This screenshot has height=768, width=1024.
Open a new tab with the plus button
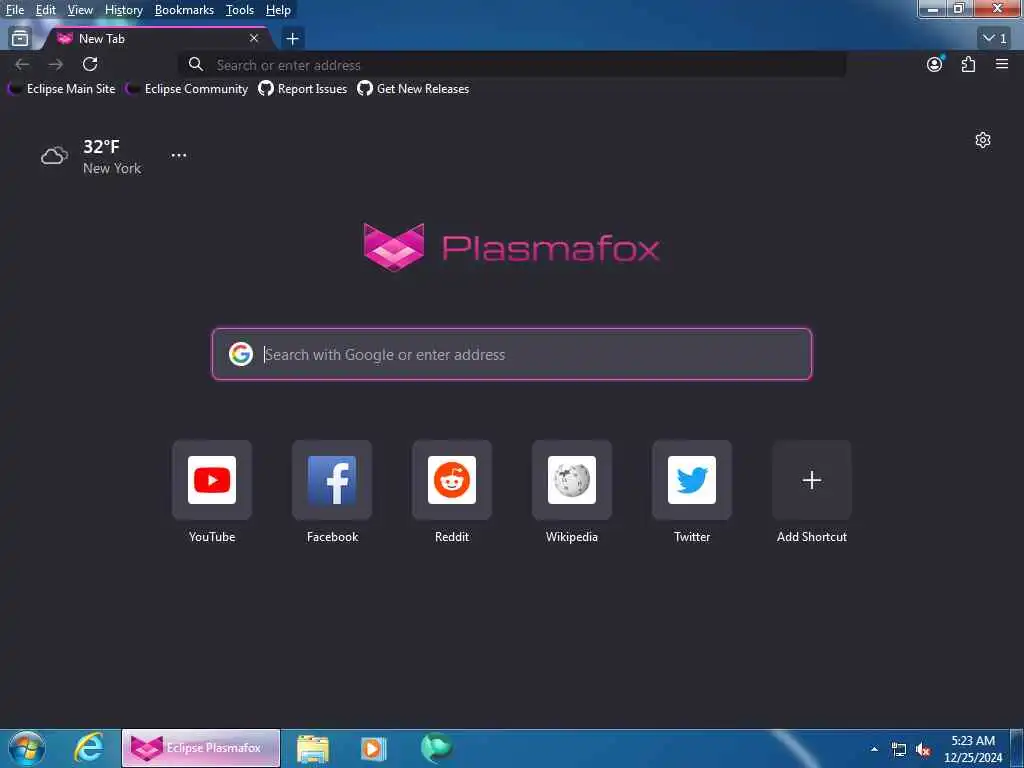[293, 39]
